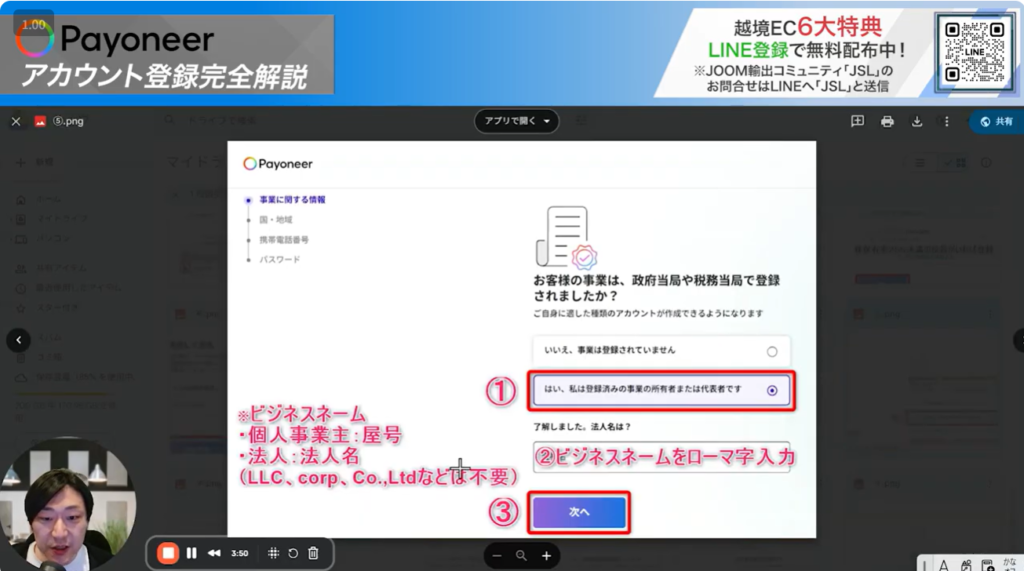Image resolution: width=1024 pixels, height=571 pixels.
Task: Pause the recording
Action: click(191, 553)
